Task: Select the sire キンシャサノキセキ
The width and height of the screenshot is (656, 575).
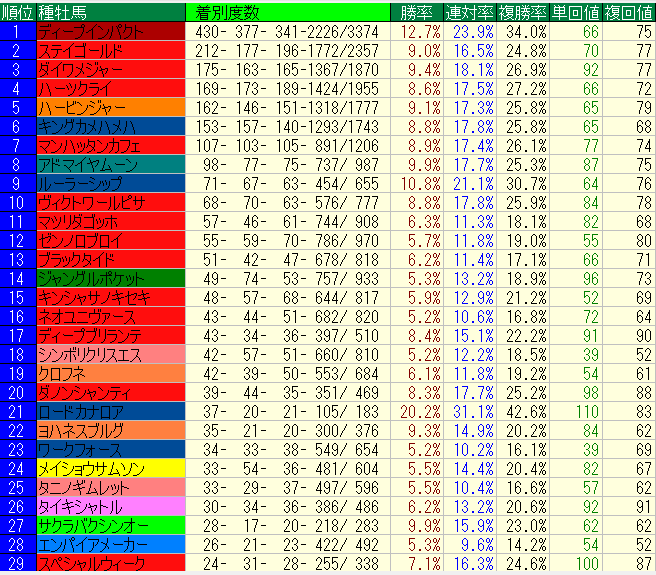Action: pos(111,298)
